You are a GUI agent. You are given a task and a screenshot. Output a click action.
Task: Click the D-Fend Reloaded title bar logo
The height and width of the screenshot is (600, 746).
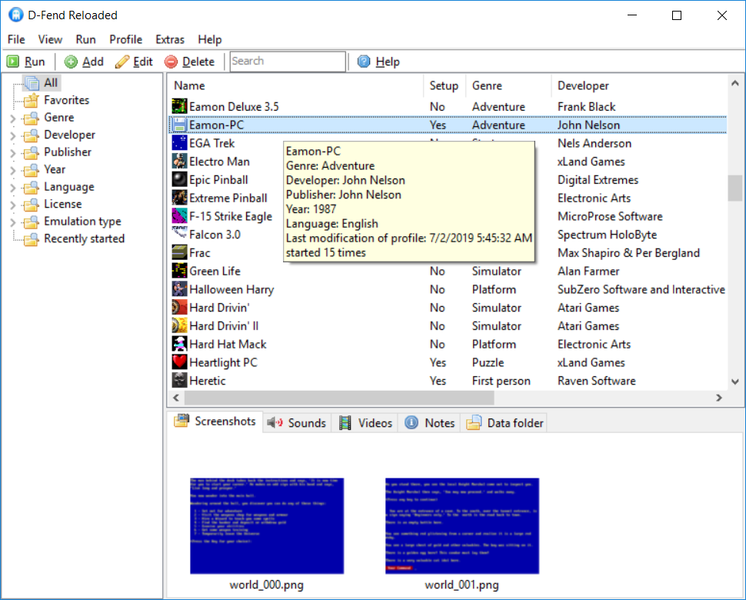16,15
